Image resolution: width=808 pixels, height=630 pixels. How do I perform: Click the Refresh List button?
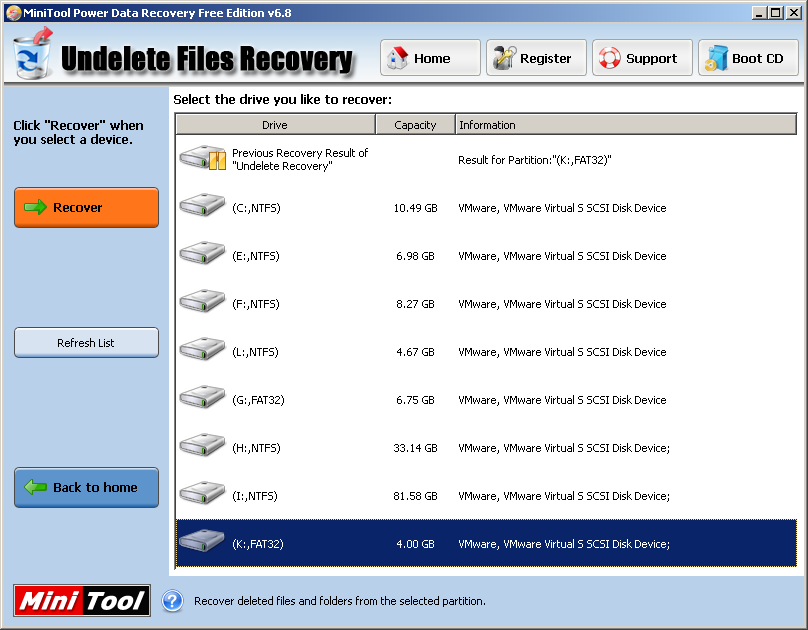tap(86, 343)
